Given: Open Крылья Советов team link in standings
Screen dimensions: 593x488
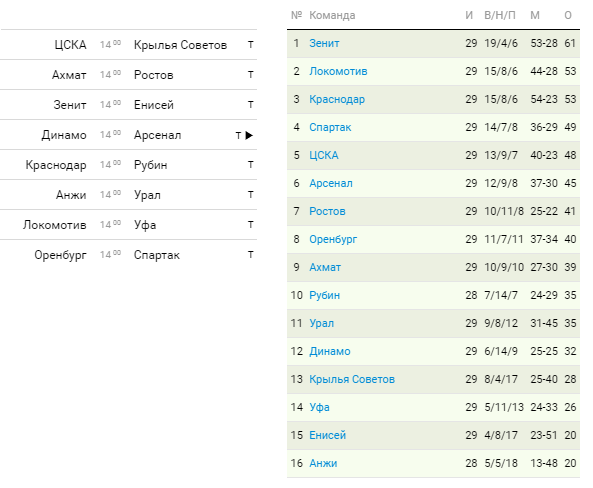Looking at the screenshot, I should (352, 379).
